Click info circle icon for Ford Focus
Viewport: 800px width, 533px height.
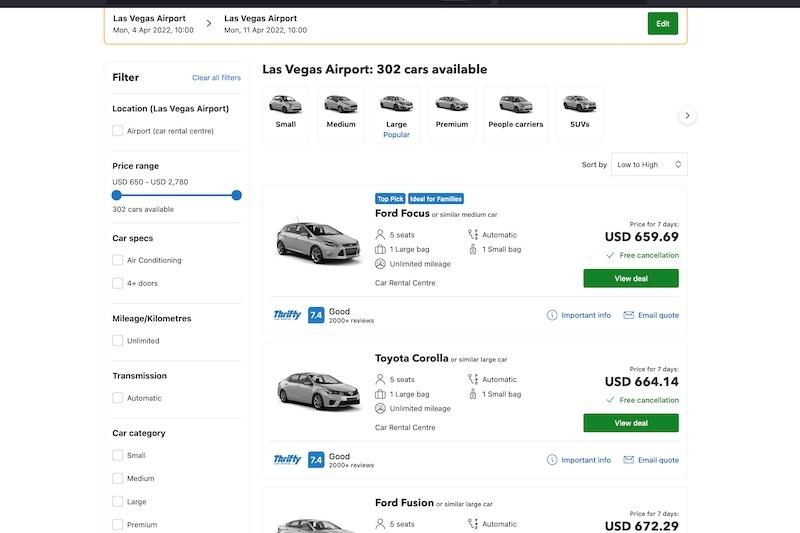(x=552, y=315)
